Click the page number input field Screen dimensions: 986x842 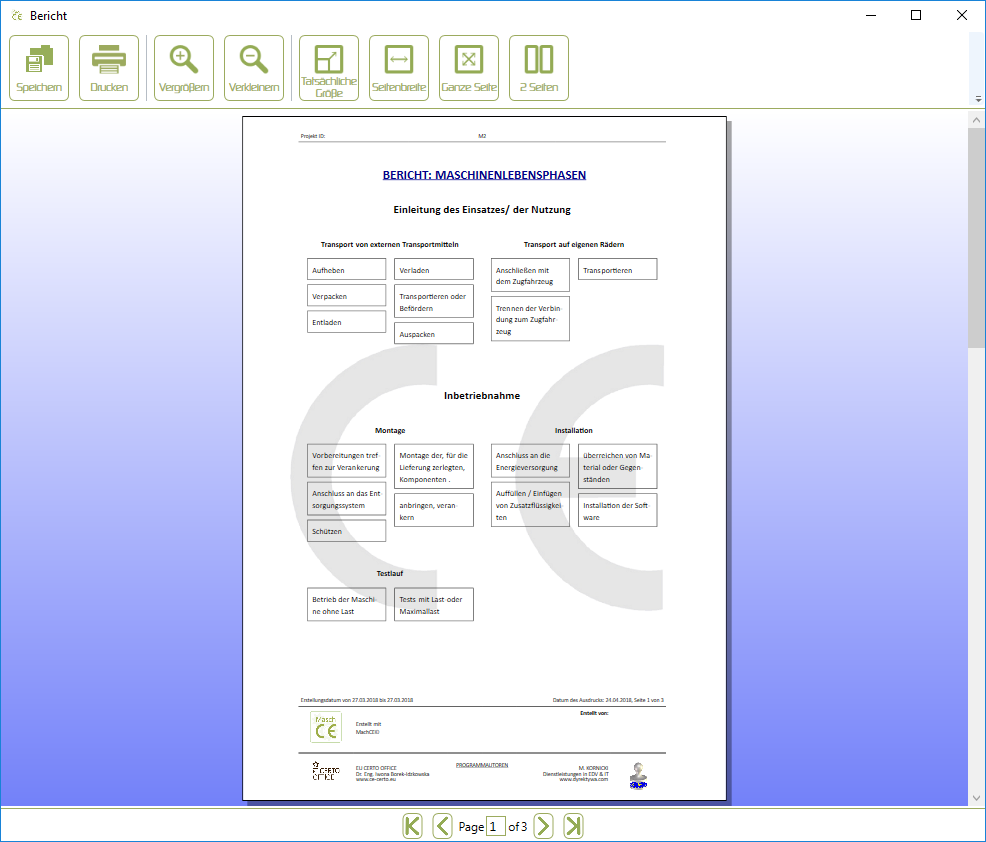point(495,827)
